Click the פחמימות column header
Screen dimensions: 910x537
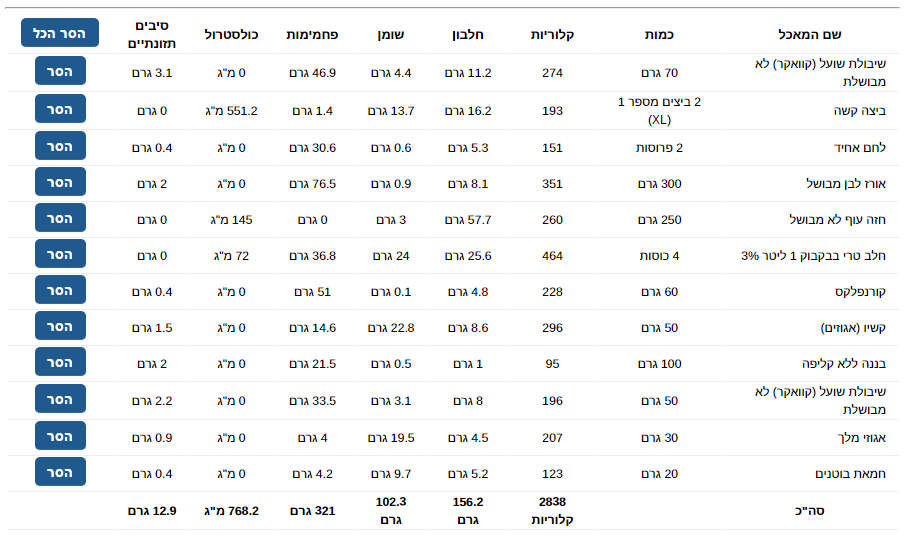click(x=312, y=34)
